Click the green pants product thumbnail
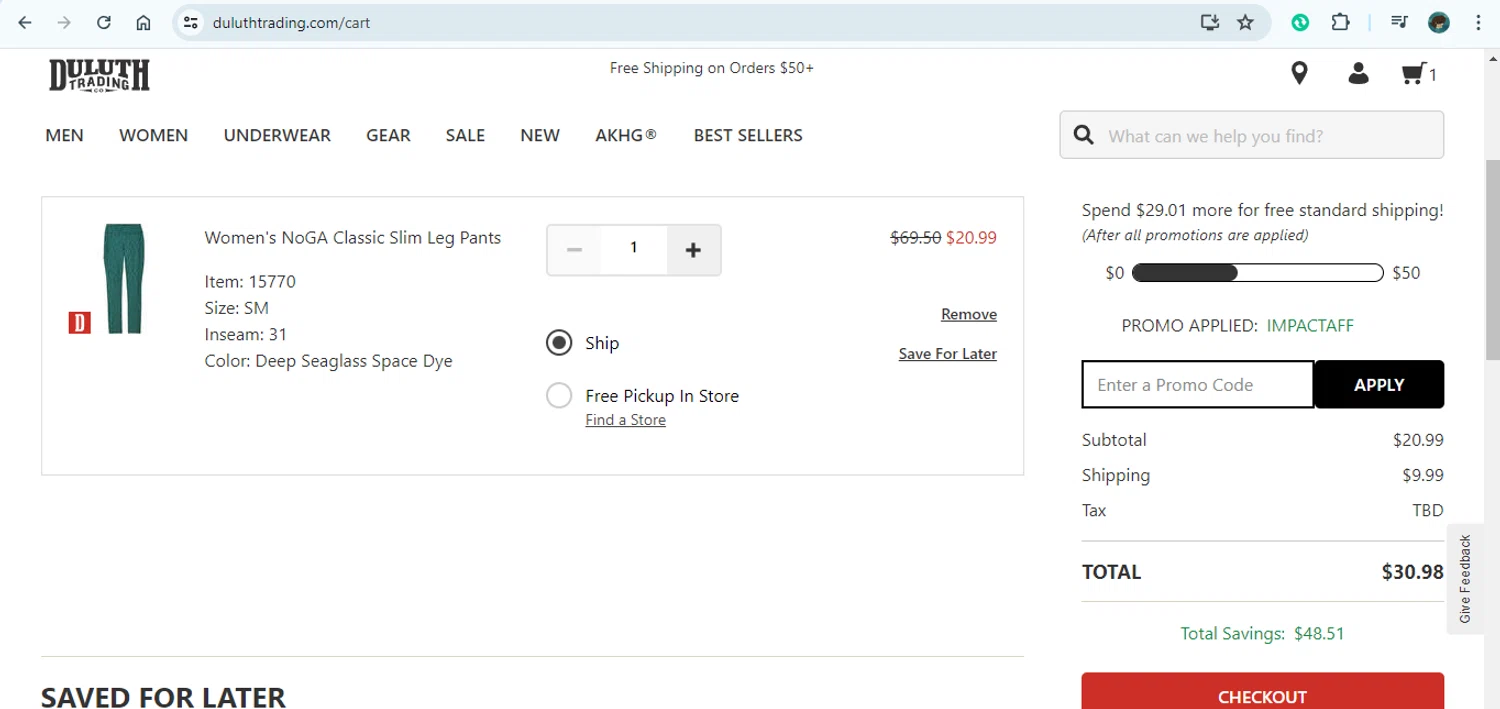The image size is (1500, 709). 124,279
